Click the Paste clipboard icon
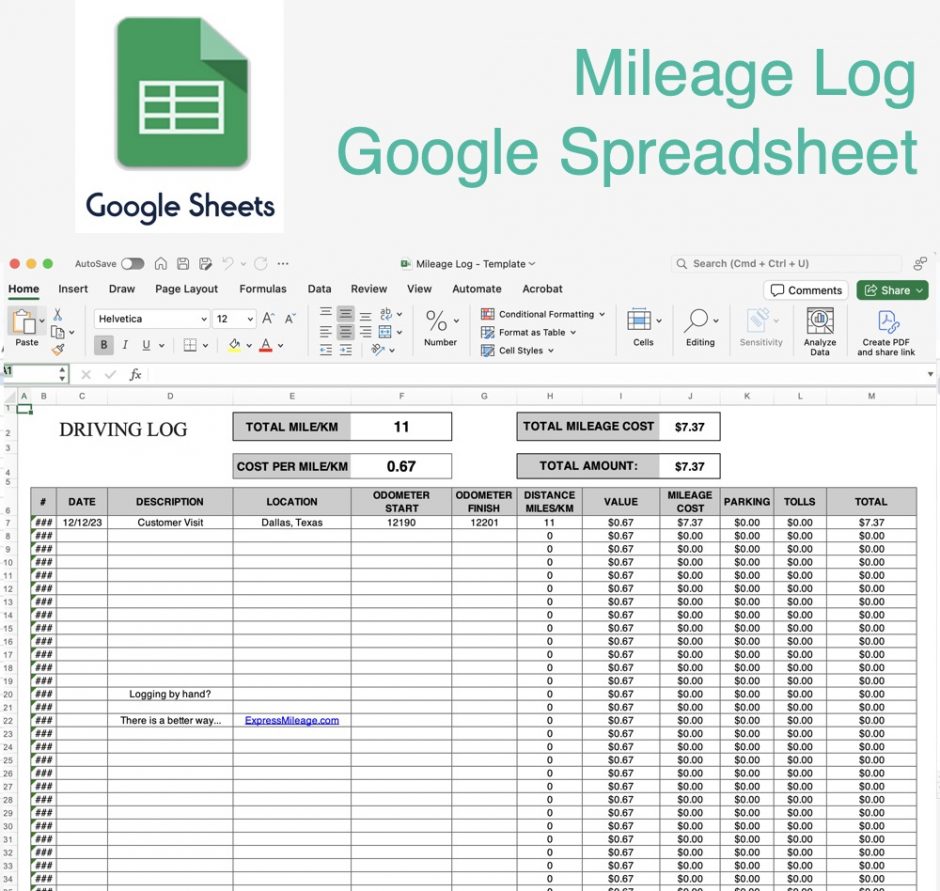Screen dimensions: 940x891 pyautogui.click(x=23, y=322)
